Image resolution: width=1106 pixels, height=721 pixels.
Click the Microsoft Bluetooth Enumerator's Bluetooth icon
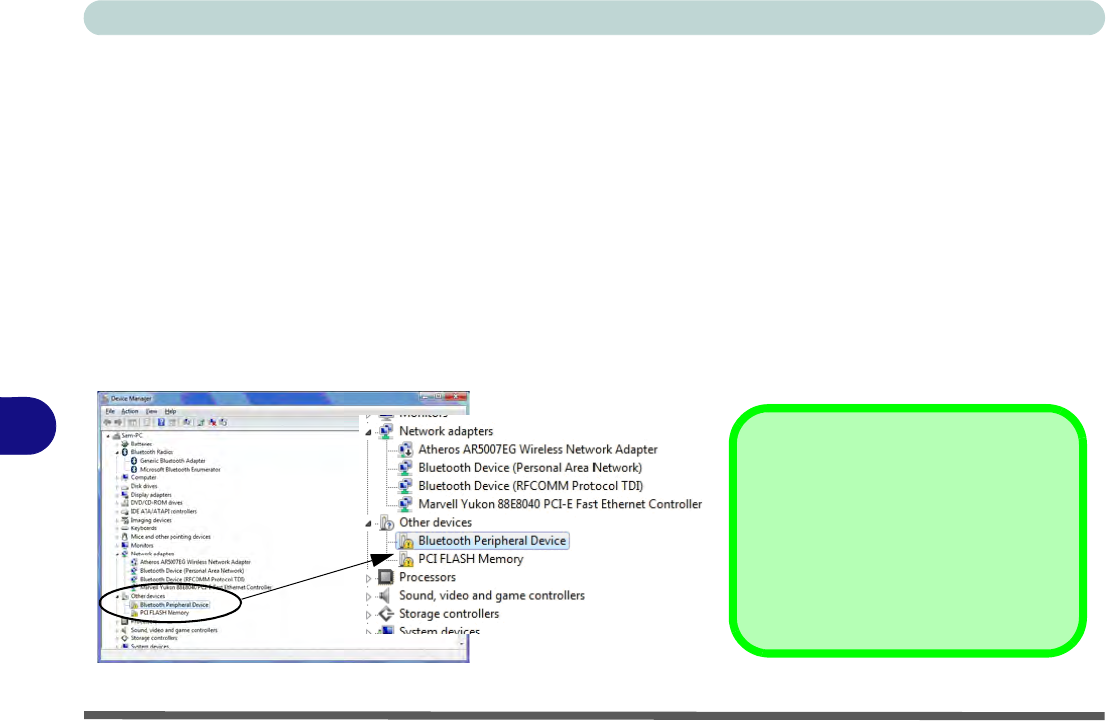tap(134, 469)
